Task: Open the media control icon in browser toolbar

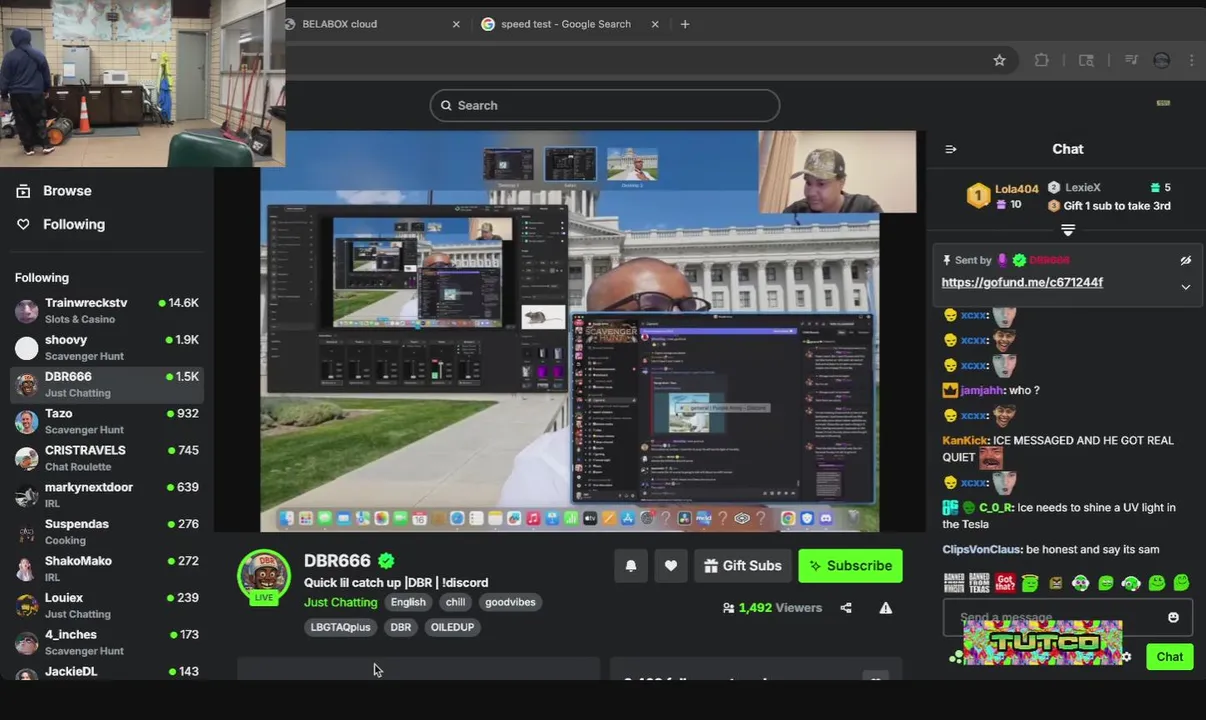Action: pos(1131,60)
